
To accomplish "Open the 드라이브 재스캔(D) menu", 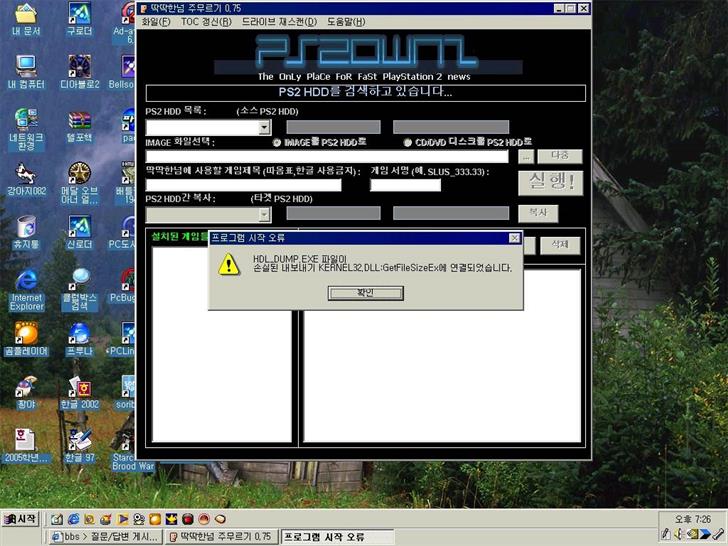I will click(279, 22).
